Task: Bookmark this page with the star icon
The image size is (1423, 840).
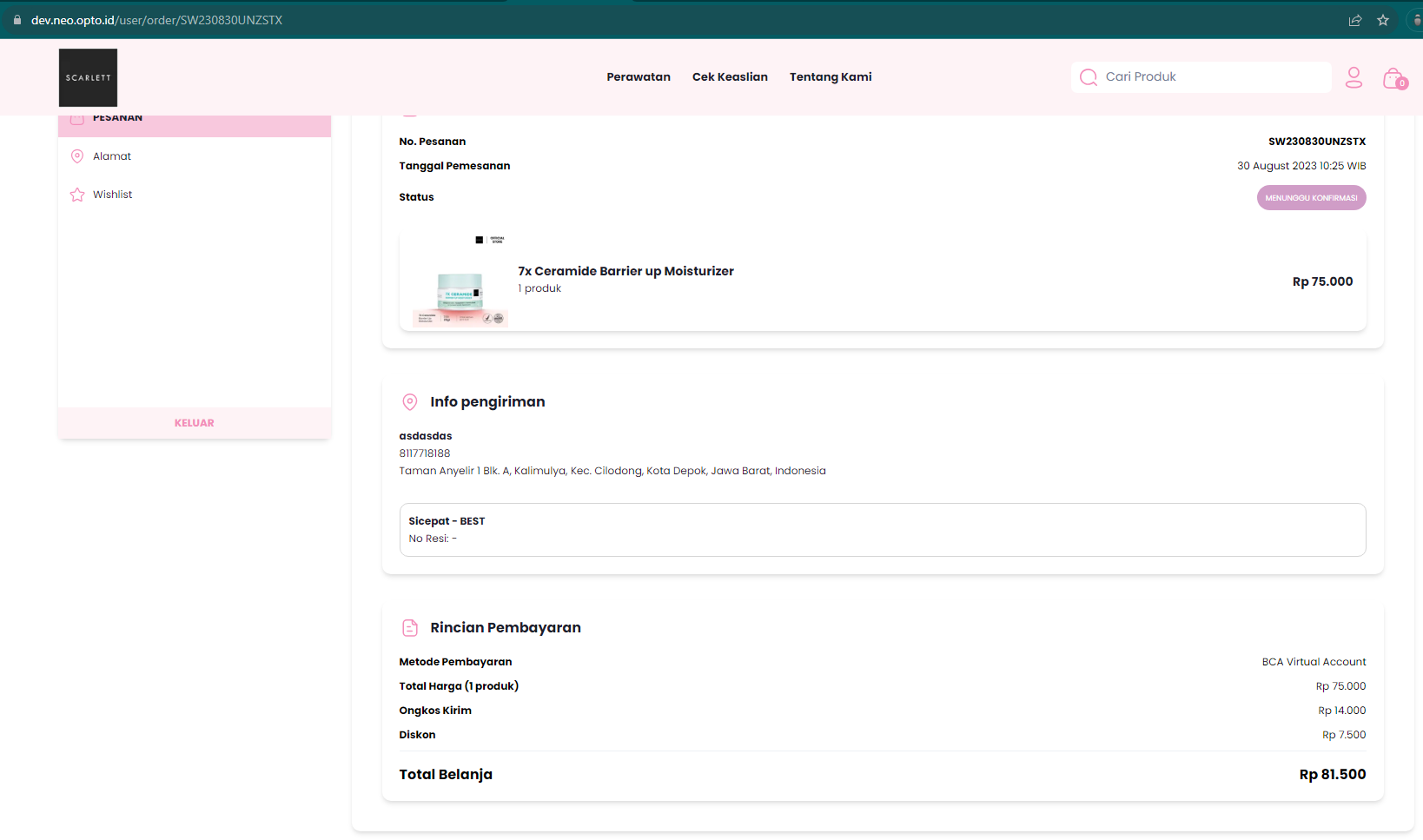Action: [x=1383, y=20]
